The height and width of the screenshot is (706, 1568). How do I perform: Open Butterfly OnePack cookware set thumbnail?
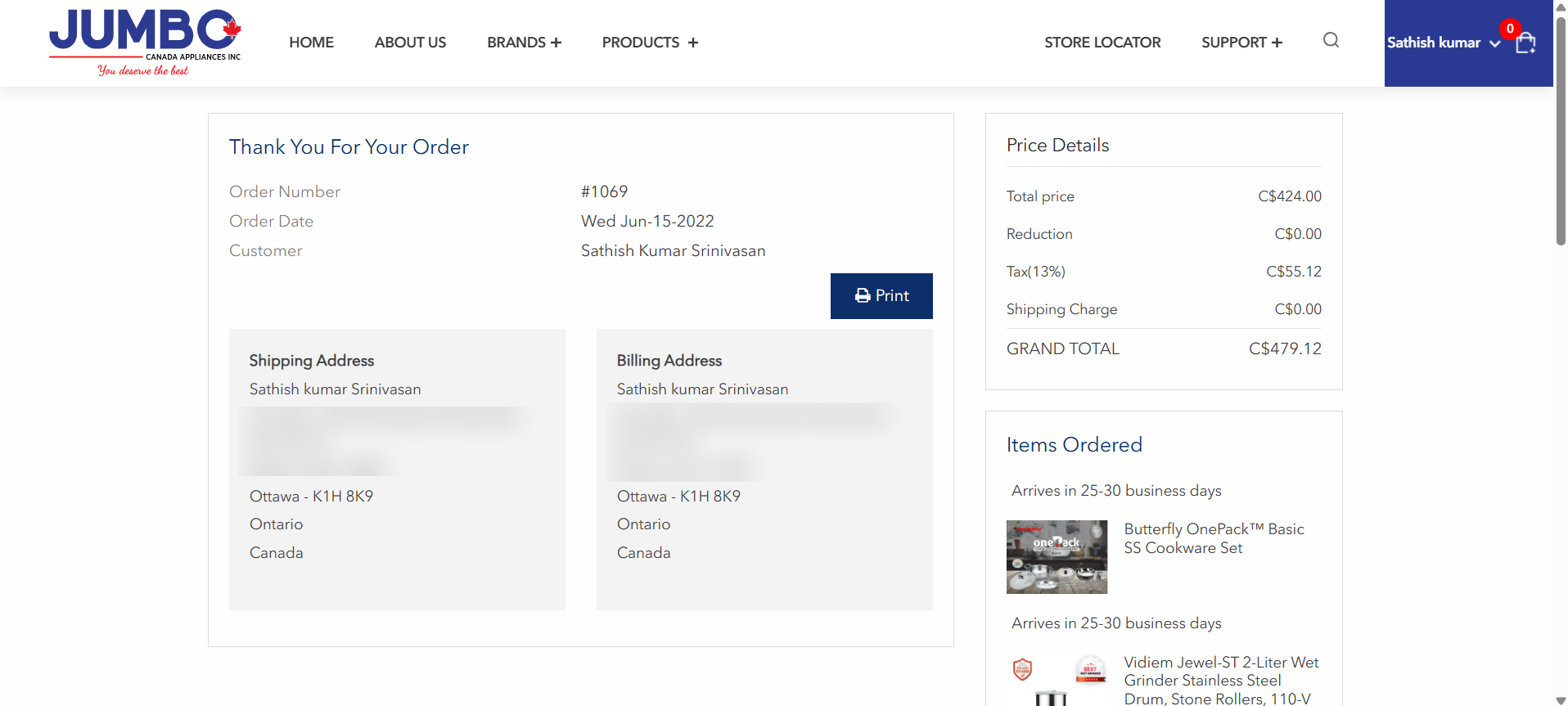point(1057,557)
